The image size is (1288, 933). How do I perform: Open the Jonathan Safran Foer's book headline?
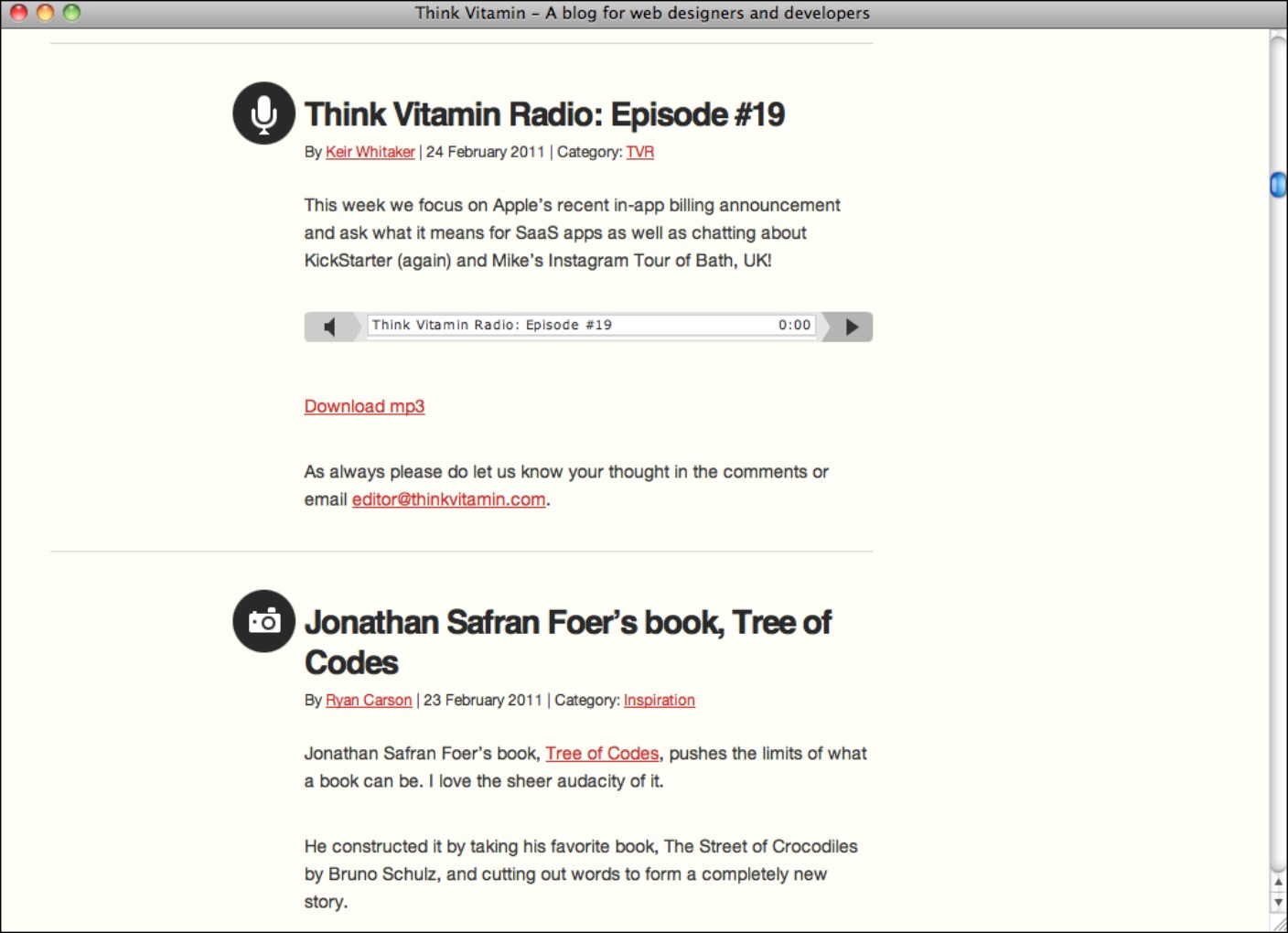pyautogui.click(x=568, y=642)
